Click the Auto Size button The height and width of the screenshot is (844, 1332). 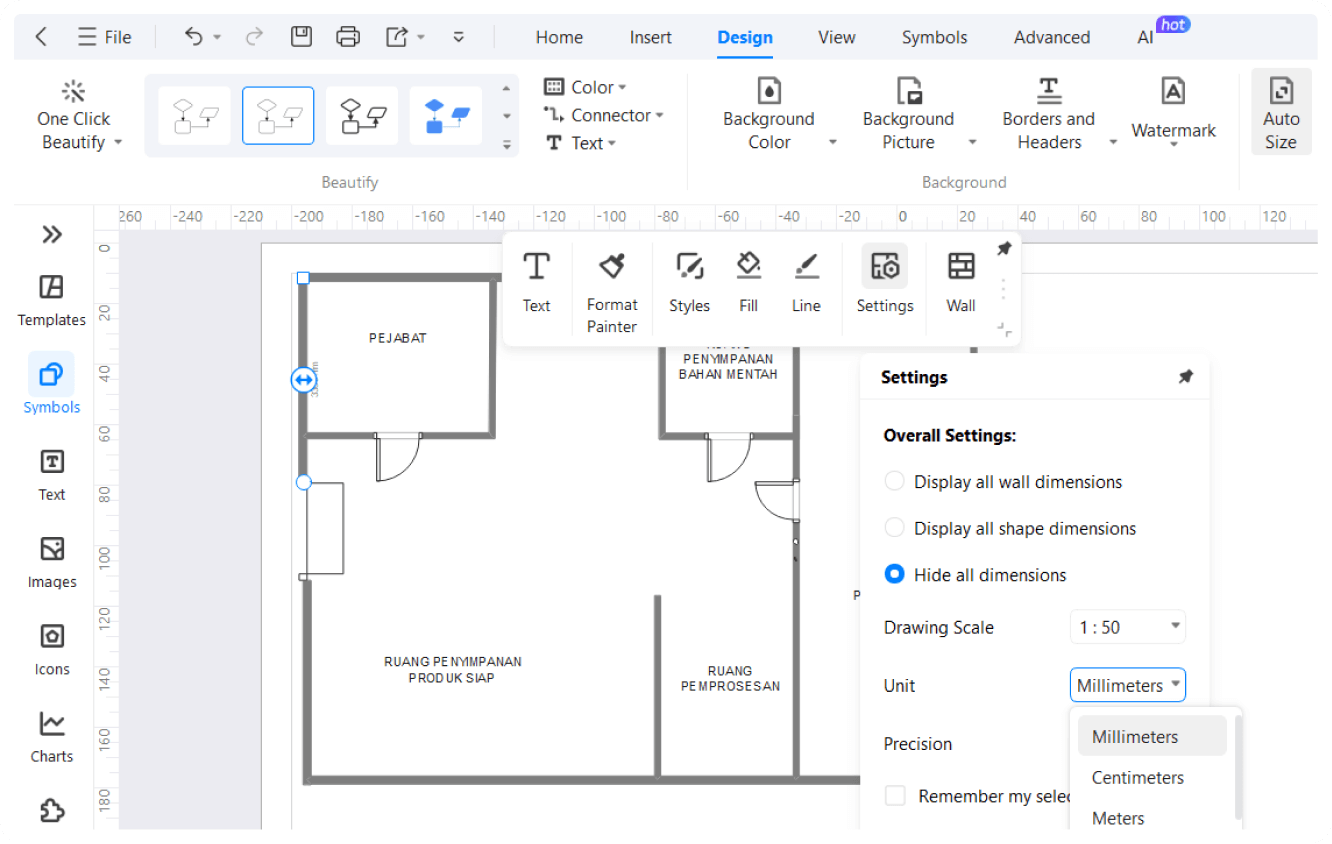(x=1281, y=112)
